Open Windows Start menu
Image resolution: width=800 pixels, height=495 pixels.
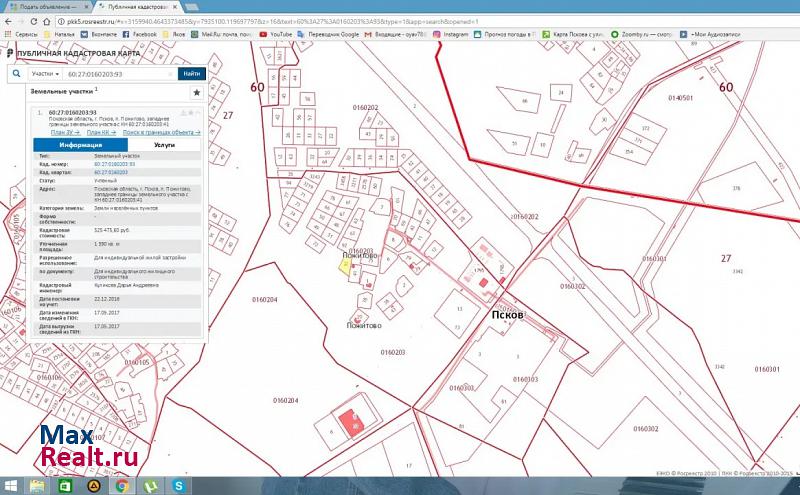11,485
